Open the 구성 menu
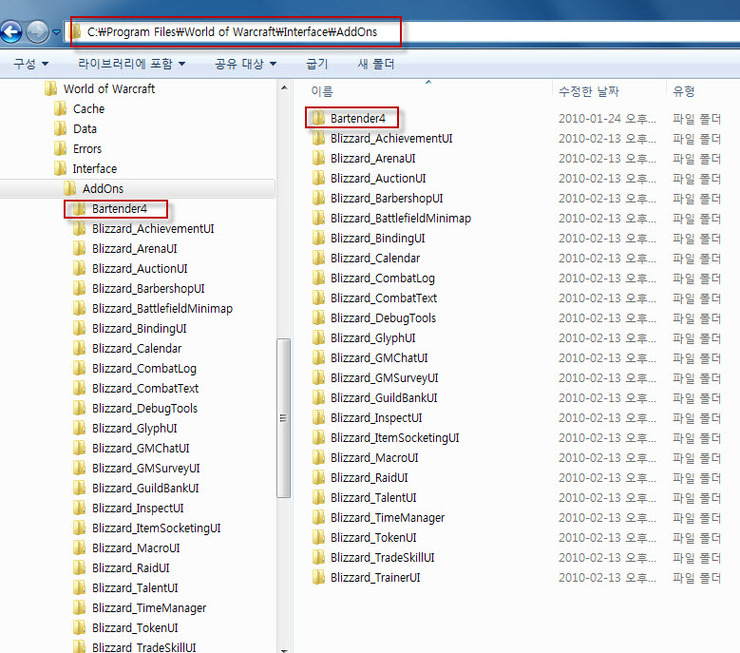The width and height of the screenshot is (740, 653). click(31, 64)
